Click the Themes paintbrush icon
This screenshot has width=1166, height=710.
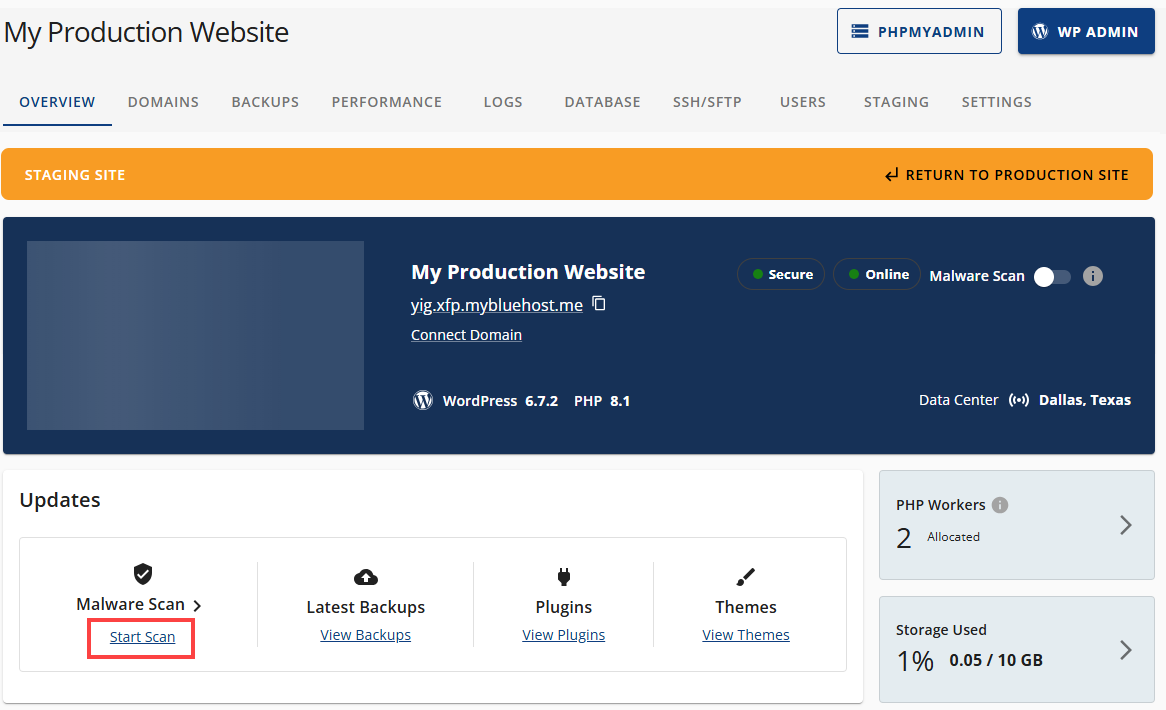click(x=745, y=577)
